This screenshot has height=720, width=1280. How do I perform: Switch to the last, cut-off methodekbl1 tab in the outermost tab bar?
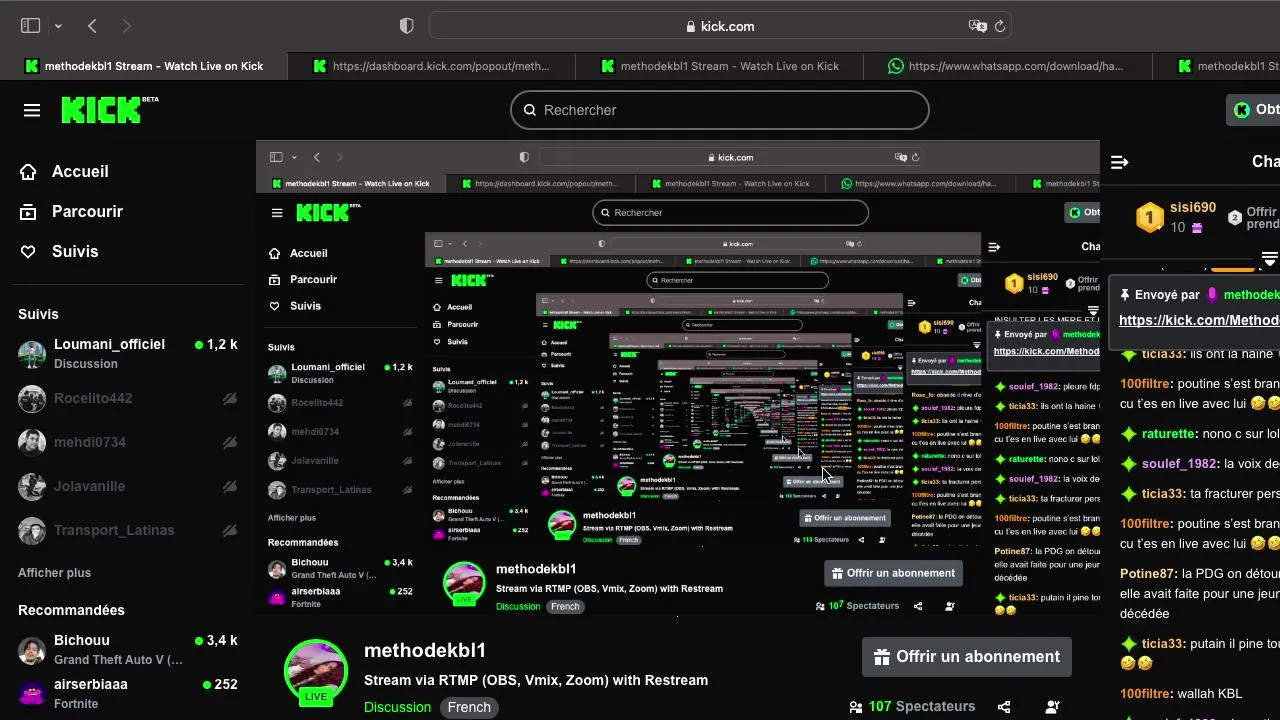tap(1216, 66)
